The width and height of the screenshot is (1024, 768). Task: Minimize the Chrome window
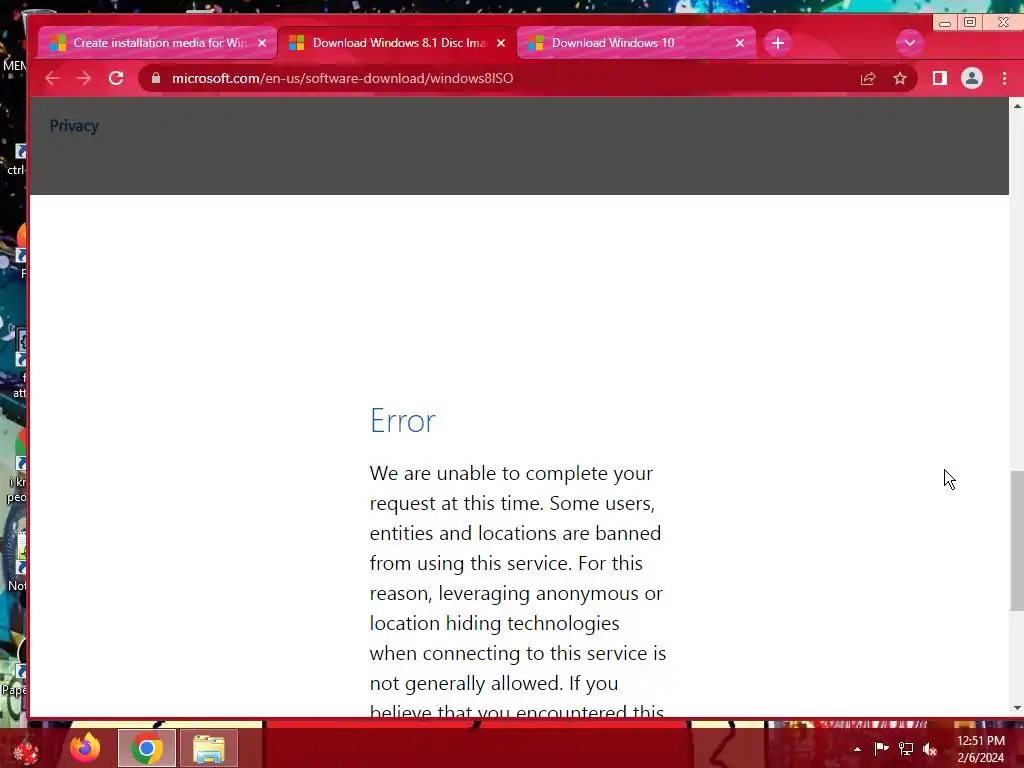[x=944, y=23]
